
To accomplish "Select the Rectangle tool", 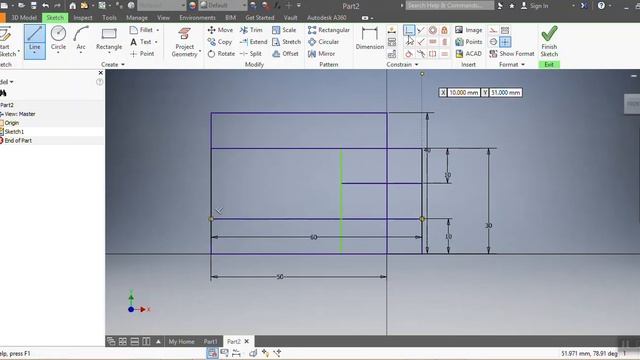I will pyautogui.click(x=109, y=40).
